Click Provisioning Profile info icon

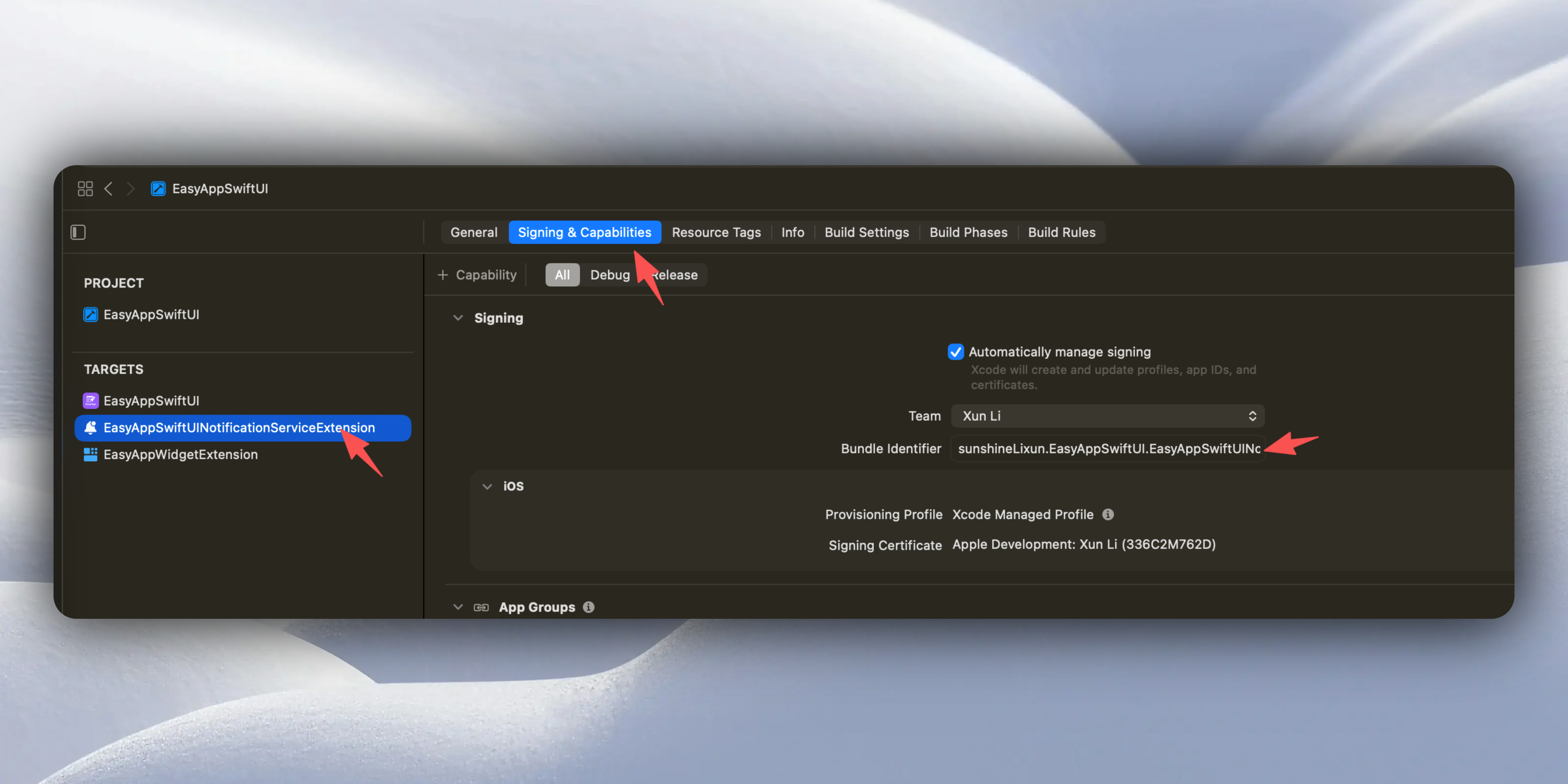[x=1108, y=514]
